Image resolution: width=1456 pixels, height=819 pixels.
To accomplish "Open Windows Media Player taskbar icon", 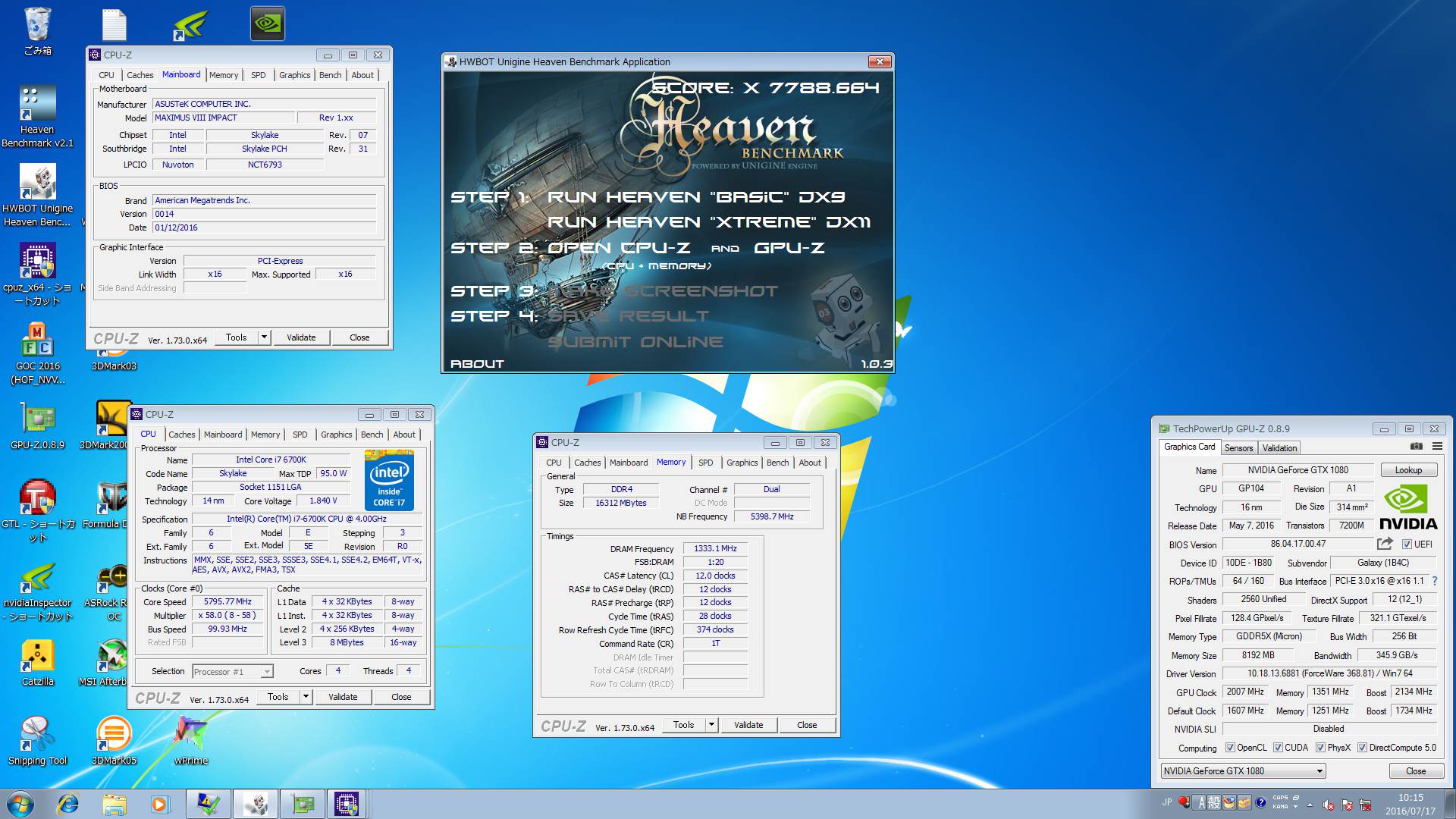I will pyautogui.click(x=159, y=804).
